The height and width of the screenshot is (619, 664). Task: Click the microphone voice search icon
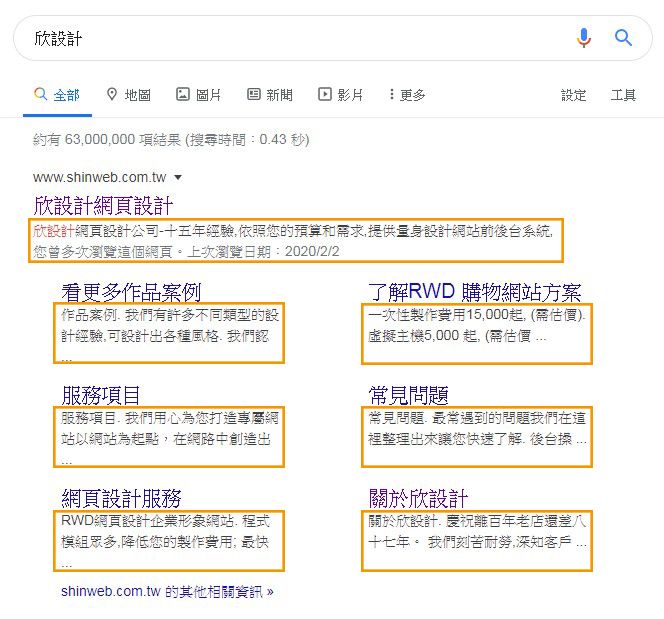pos(584,38)
